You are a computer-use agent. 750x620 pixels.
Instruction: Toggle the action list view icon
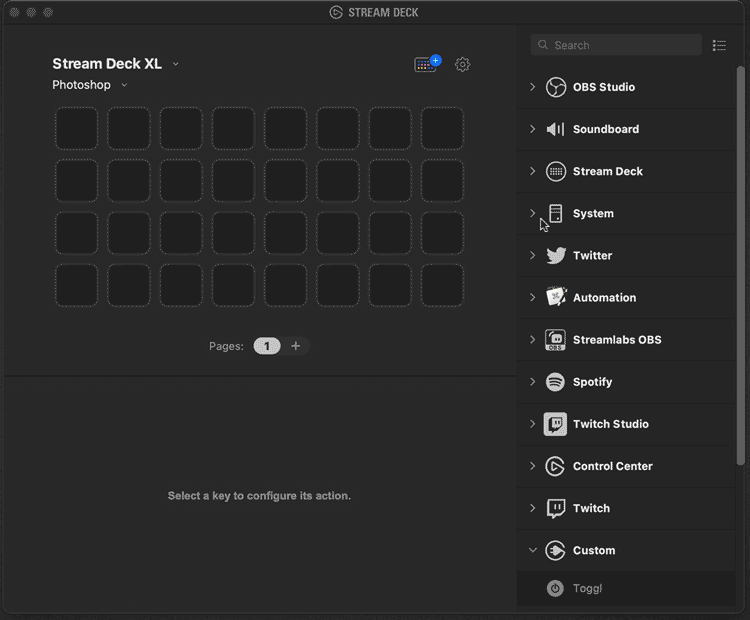[719, 45]
